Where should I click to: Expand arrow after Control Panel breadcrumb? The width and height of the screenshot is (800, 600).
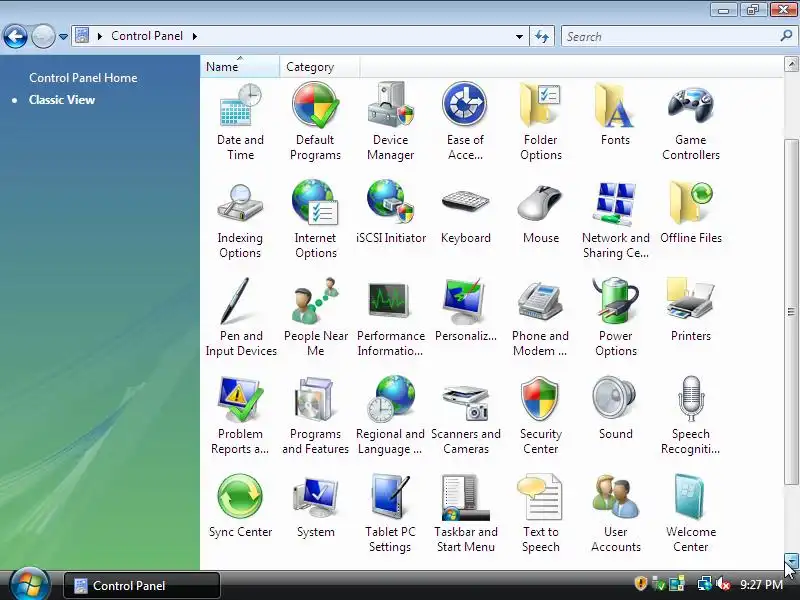tap(195, 36)
